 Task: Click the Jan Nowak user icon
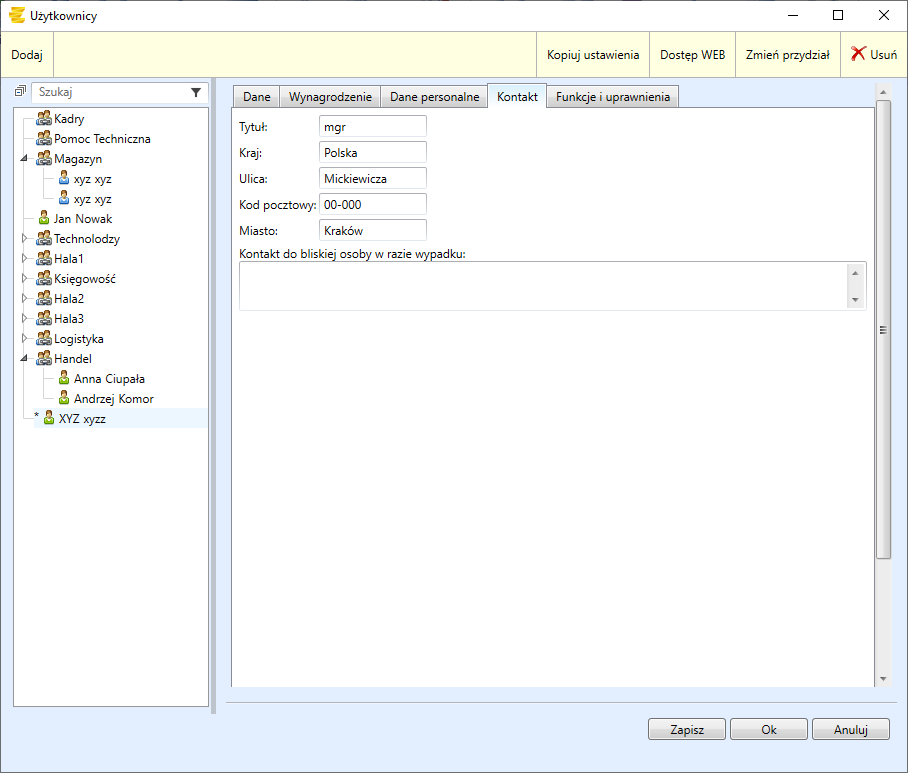44,219
